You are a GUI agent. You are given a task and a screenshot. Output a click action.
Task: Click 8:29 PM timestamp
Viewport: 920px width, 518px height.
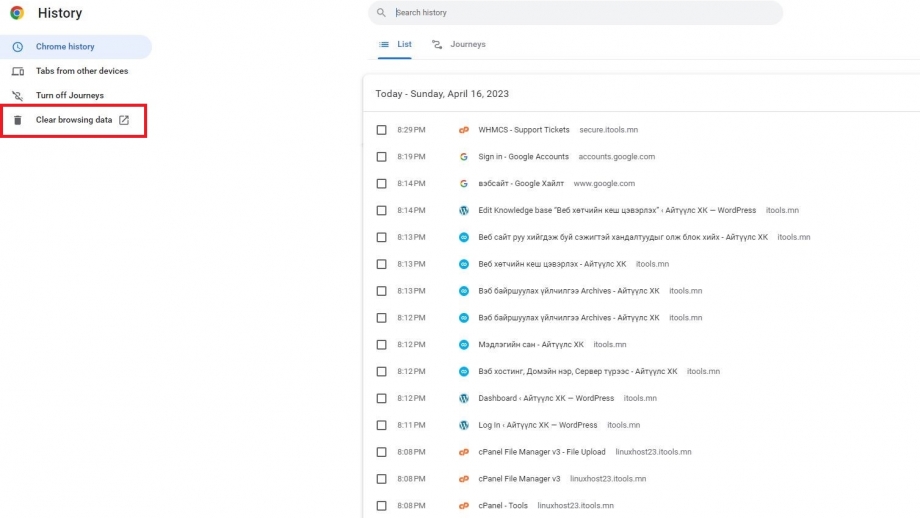411,130
